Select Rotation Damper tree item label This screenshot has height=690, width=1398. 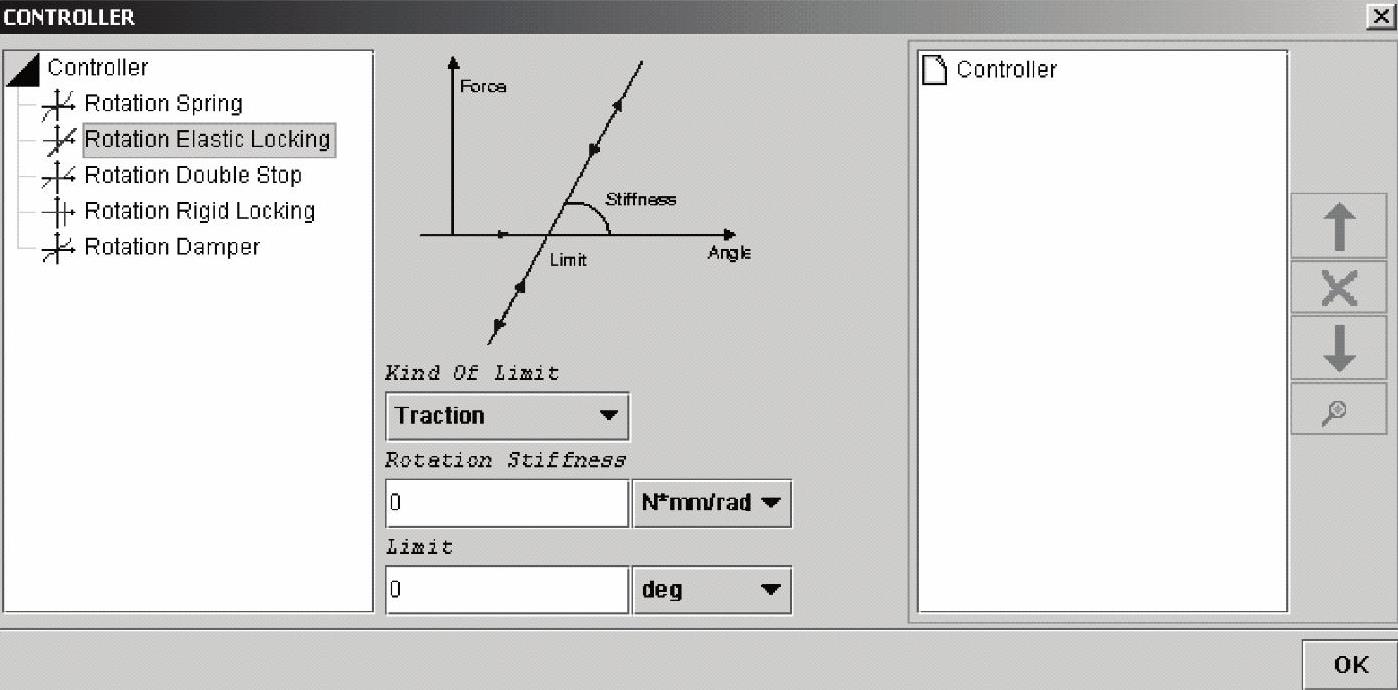point(172,248)
